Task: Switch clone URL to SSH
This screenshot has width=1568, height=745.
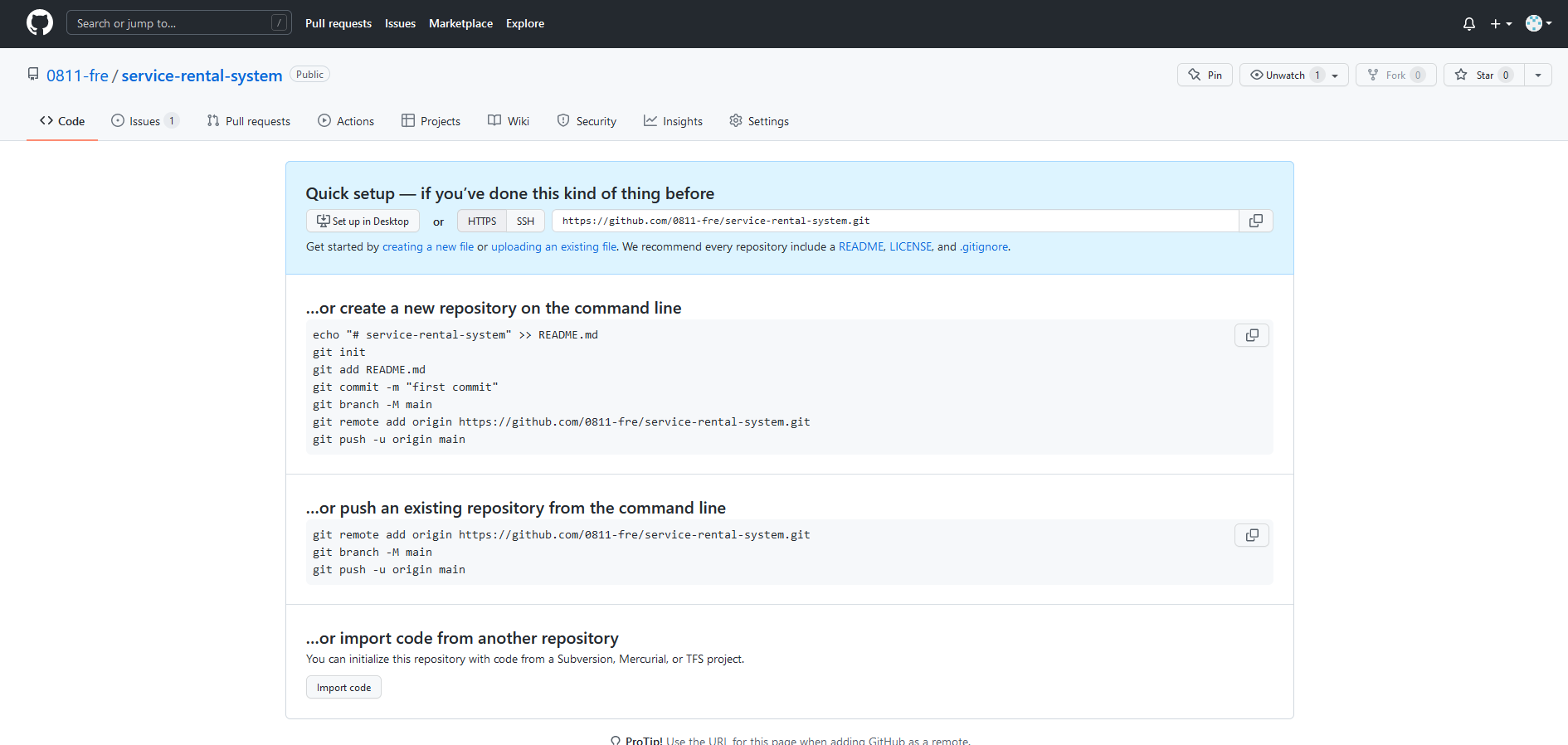Action: (525, 222)
